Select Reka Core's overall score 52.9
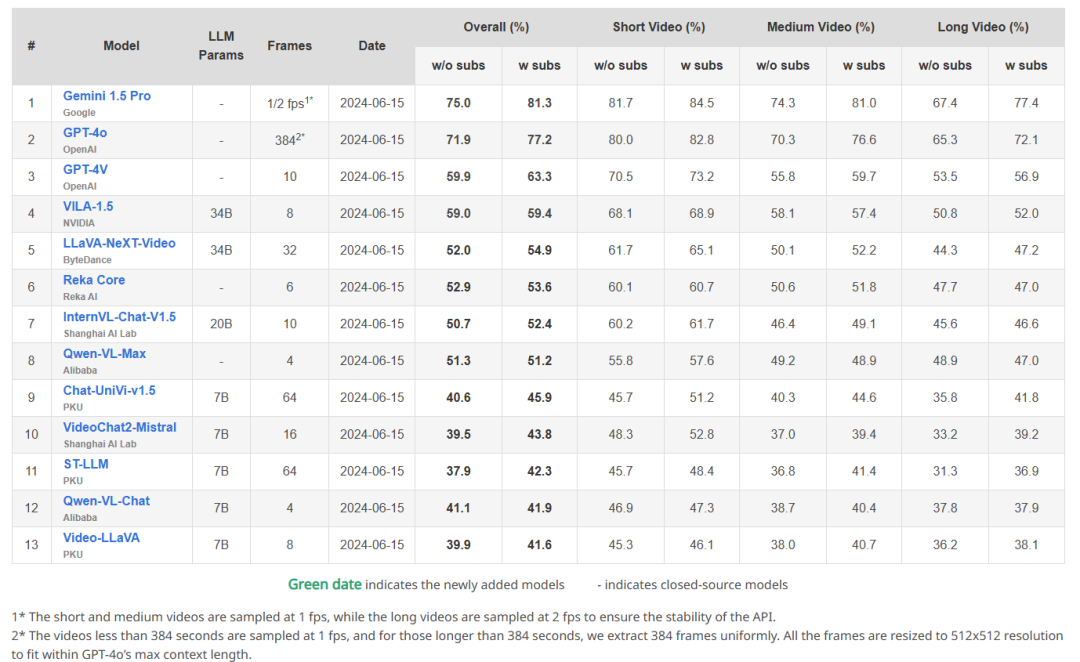Viewport: 1080px width, 662px height. tap(458, 287)
